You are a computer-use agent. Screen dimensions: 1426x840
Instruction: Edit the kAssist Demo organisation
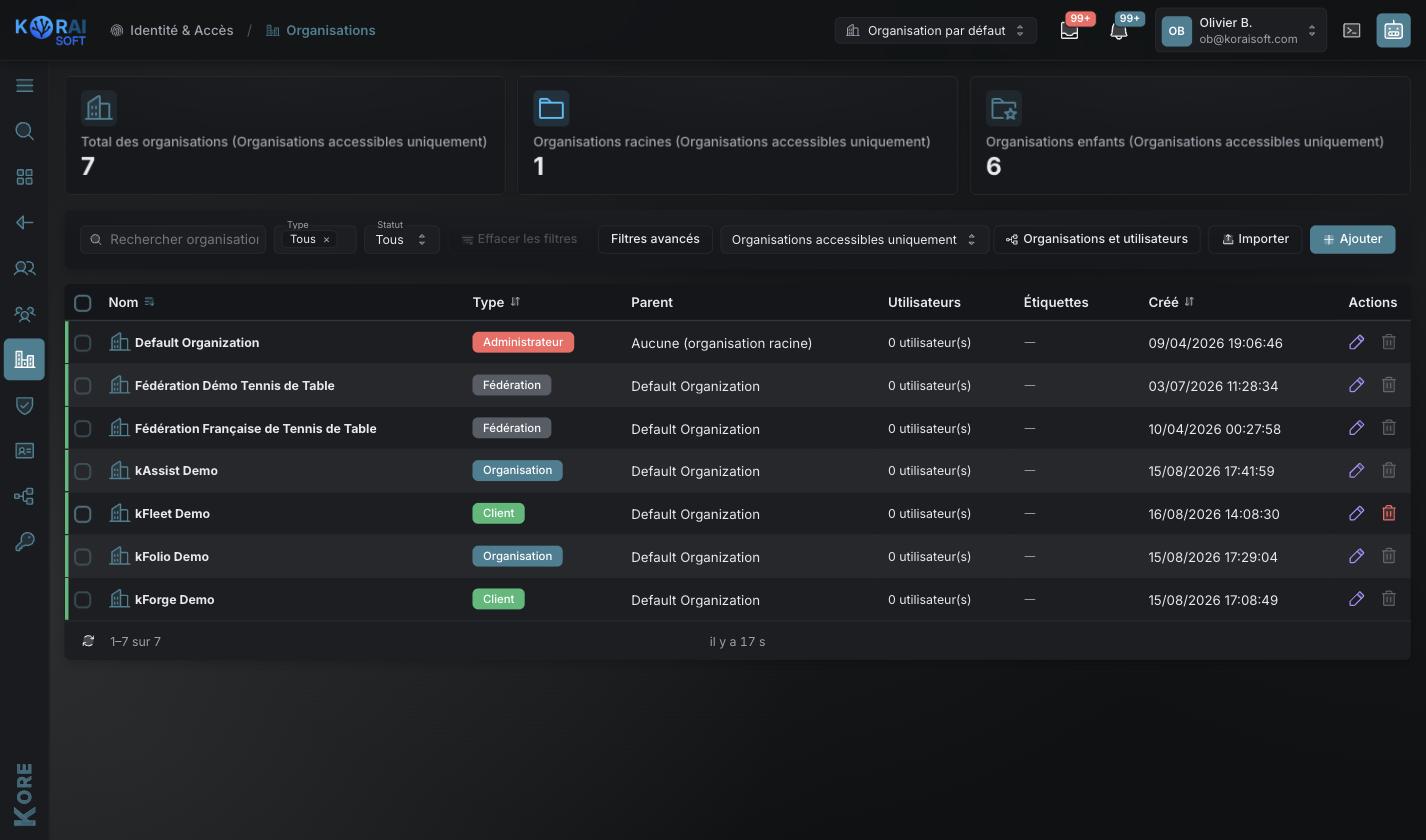point(1357,470)
